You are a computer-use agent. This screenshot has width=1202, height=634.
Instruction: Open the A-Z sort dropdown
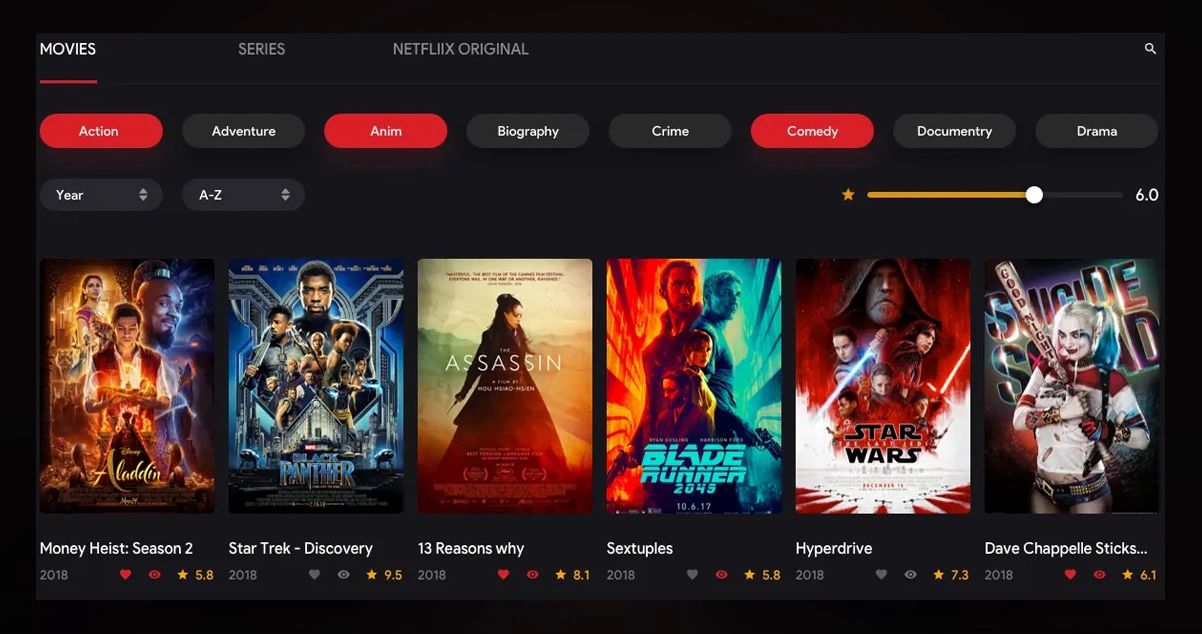[x=243, y=195]
